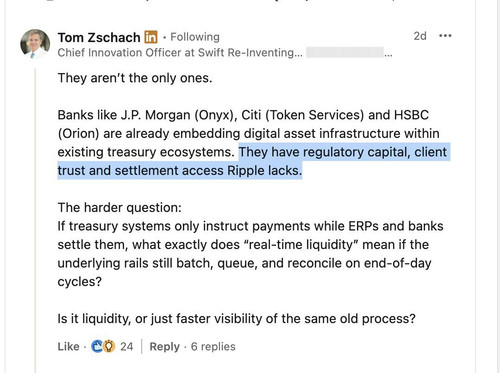Click the LinkedIn badge beside Tom Zschach

click(x=151, y=37)
